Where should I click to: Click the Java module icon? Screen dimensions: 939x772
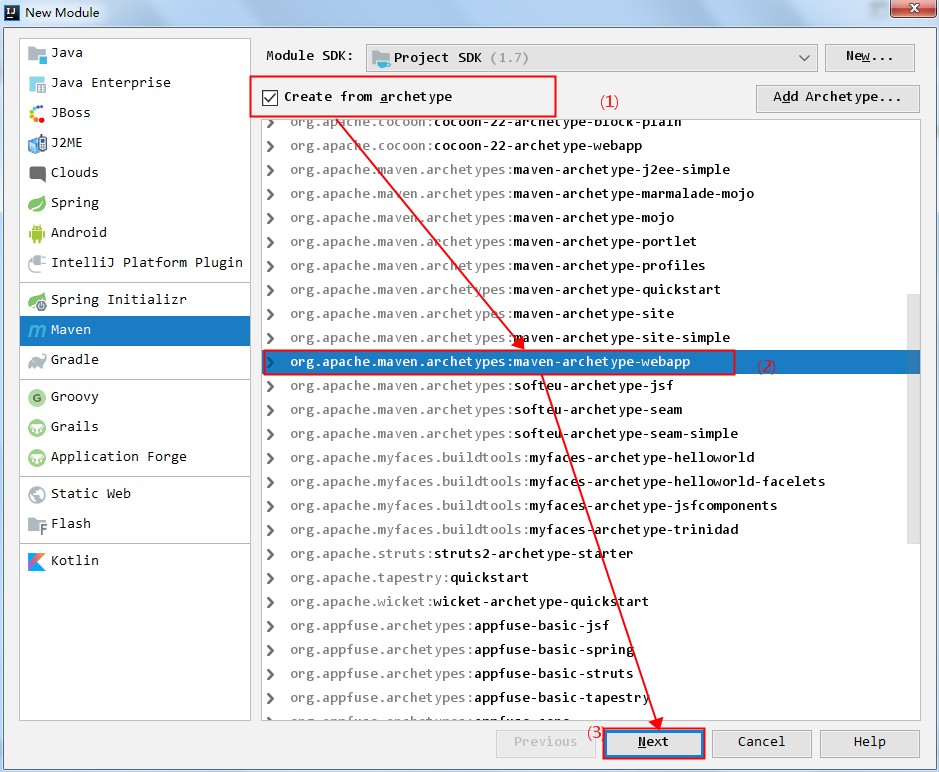pyautogui.click(x=37, y=55)
